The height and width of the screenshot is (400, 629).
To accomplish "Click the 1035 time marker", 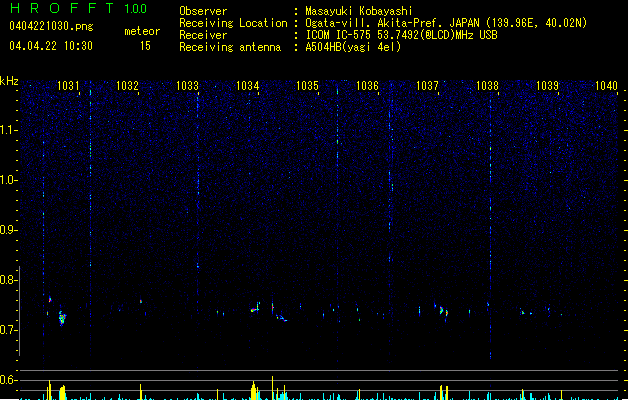I will pyautogui.click(x=307, y=85).
